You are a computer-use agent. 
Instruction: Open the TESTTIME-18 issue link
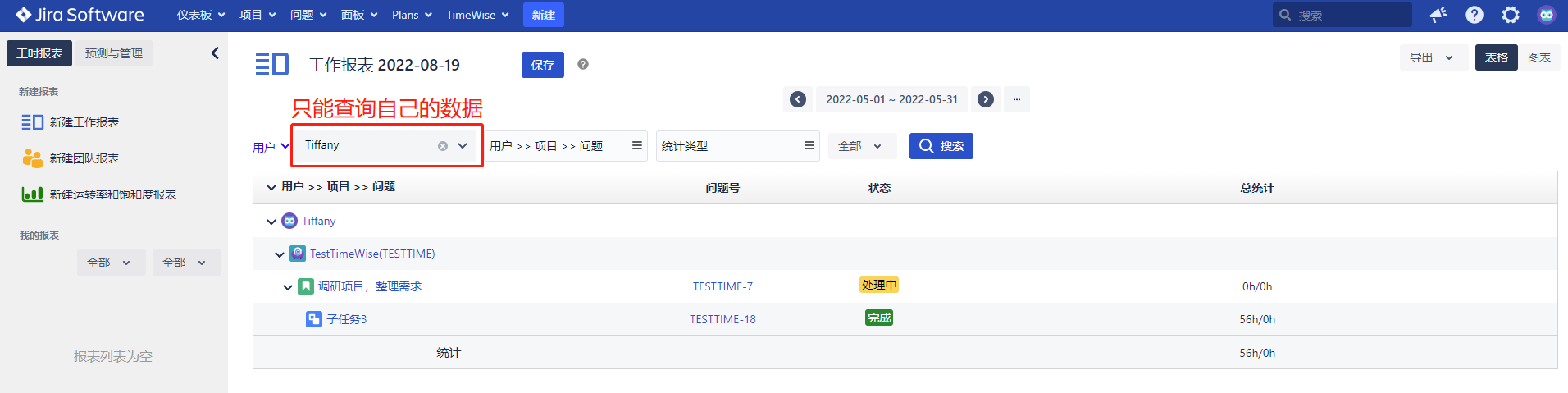722,319
